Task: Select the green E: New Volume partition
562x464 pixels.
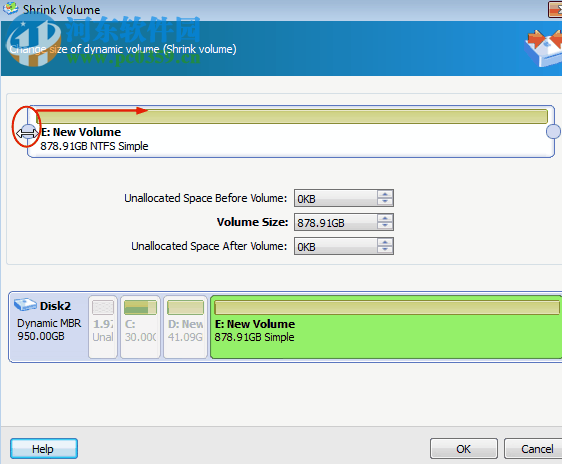Action: coord(386,327)
